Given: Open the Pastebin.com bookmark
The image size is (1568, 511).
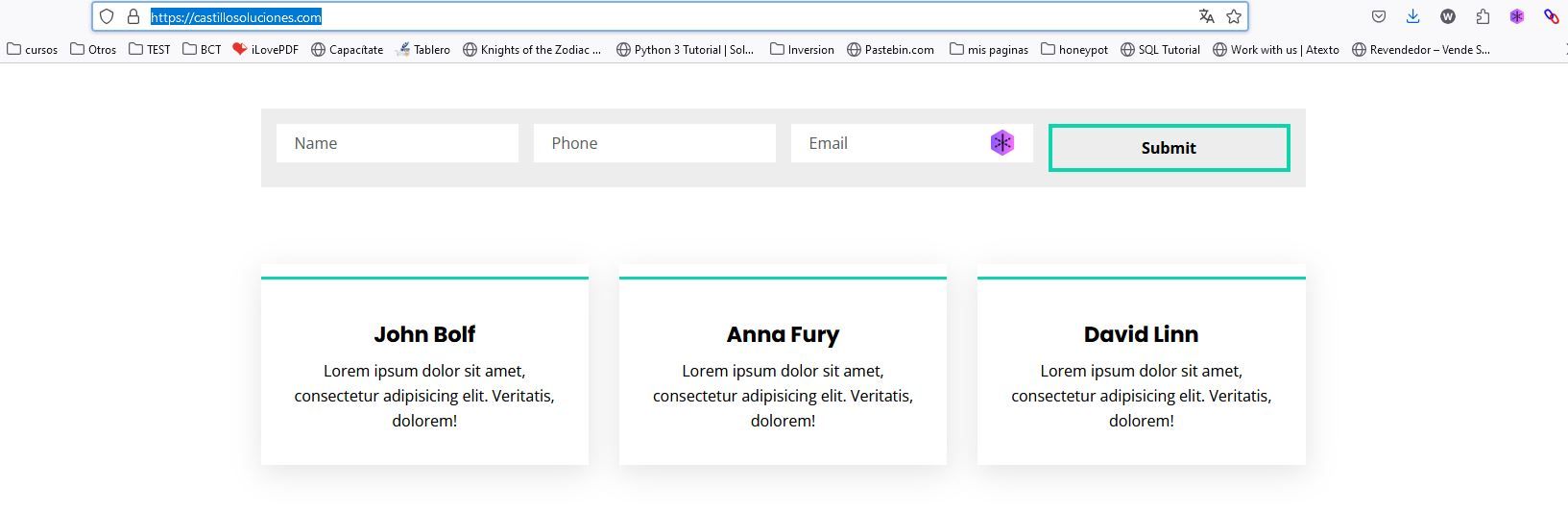Looking at the screenshot, I should point(890,49).
